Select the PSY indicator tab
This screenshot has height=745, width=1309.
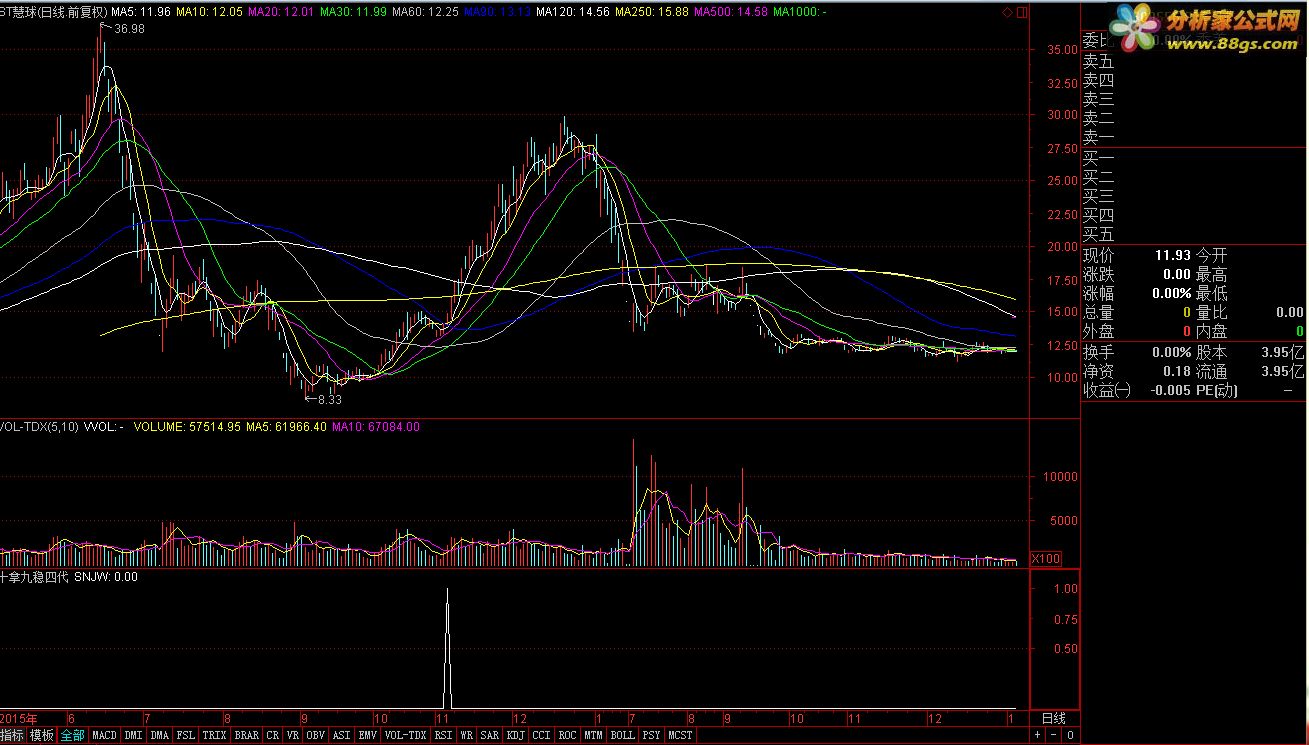(651, 735)
